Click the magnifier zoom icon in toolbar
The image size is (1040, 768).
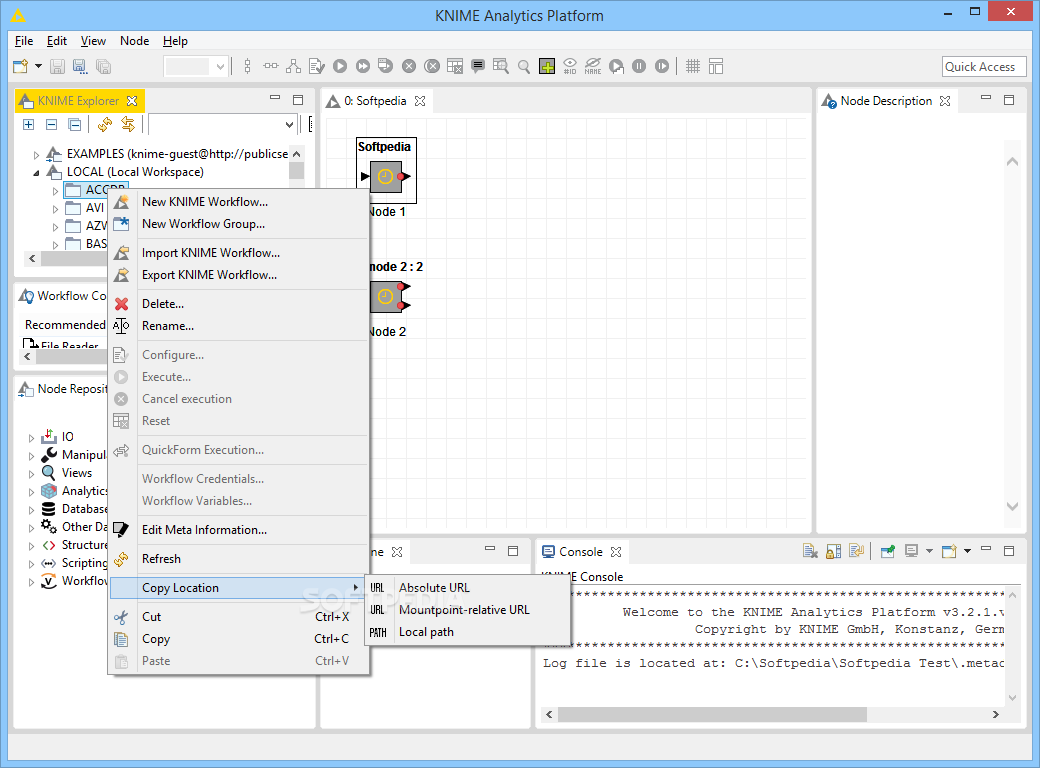click(x=524, y=66)
